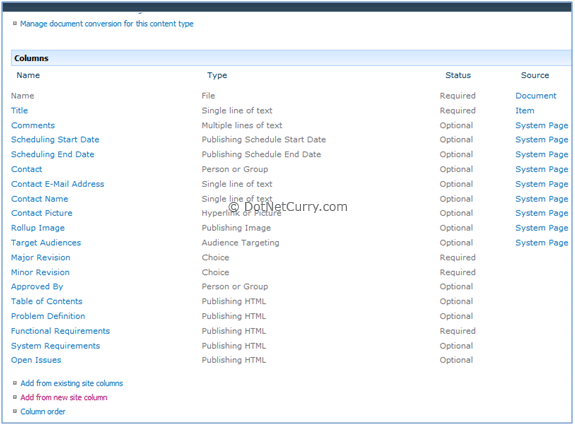The image size is (575, 425).
Task: Open the Contact E-Mail Address column
Action: click(x=58, y=184)
